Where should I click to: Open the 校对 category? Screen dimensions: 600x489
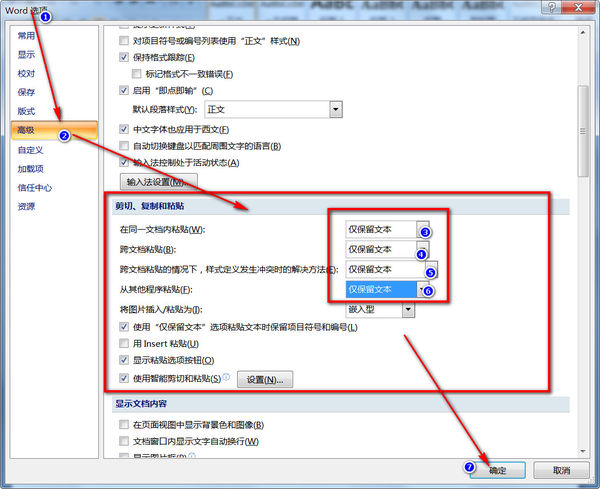coord(26,73)
